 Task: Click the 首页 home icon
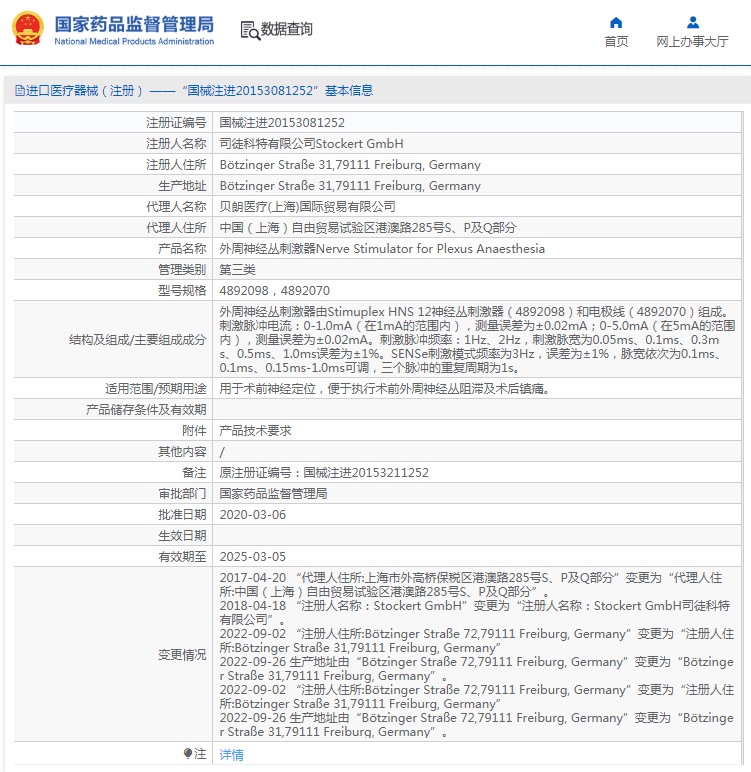[616, 23]
